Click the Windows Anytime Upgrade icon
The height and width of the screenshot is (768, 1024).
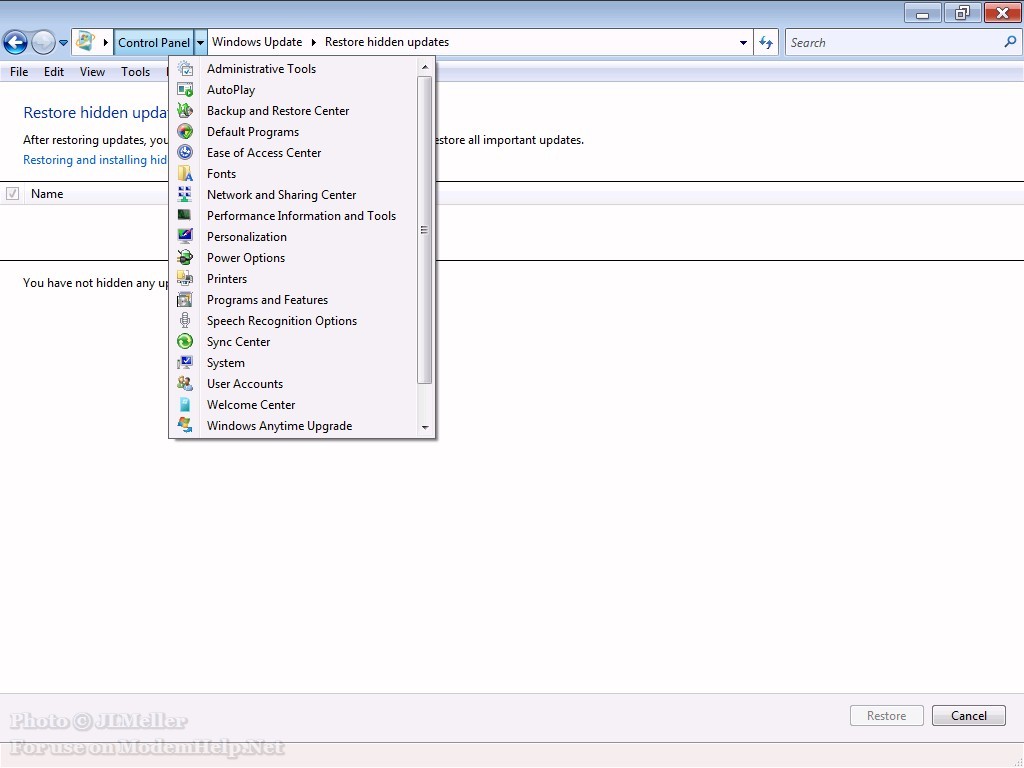click(x=185, y=425)
